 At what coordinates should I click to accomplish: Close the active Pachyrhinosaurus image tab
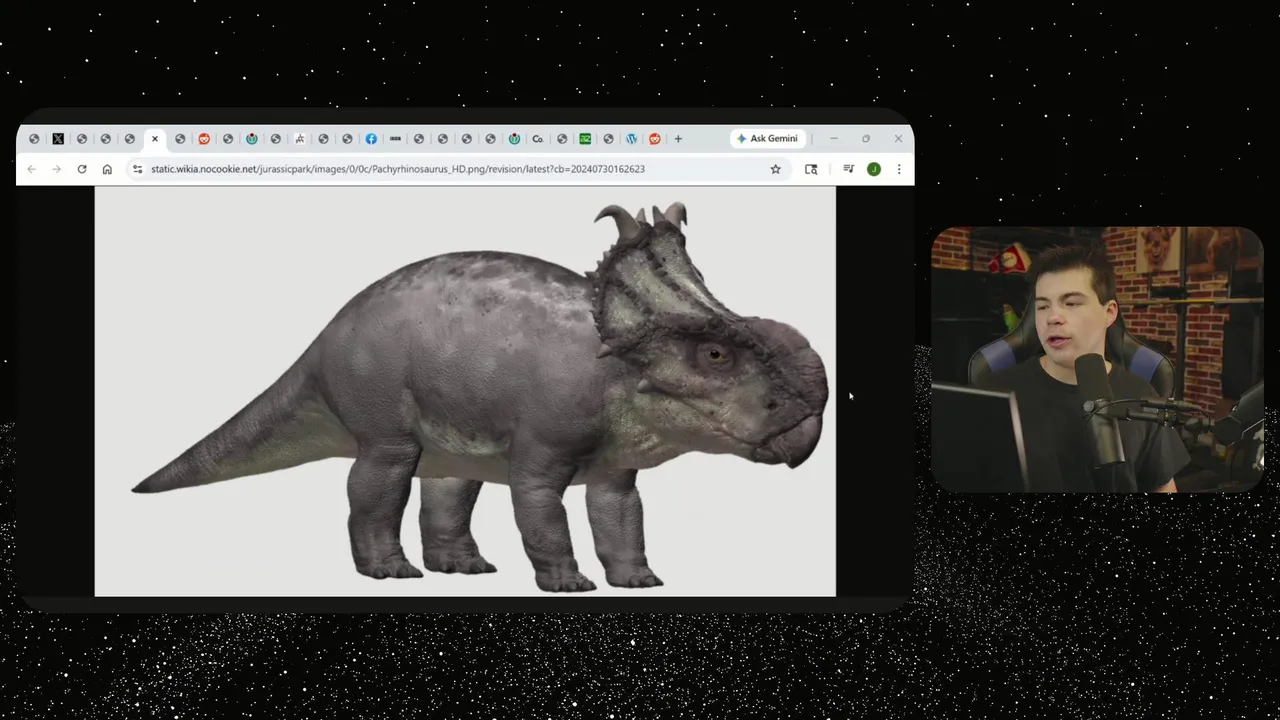pyautogui.click(x=154, y=139)
